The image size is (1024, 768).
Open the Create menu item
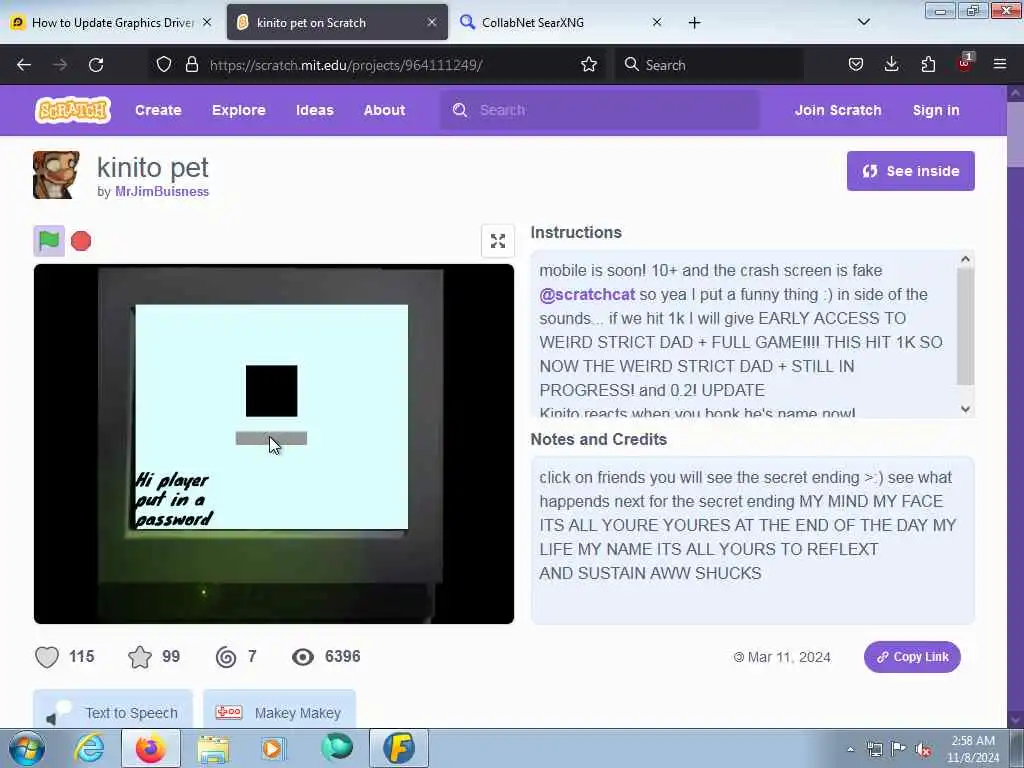(158, 110)
